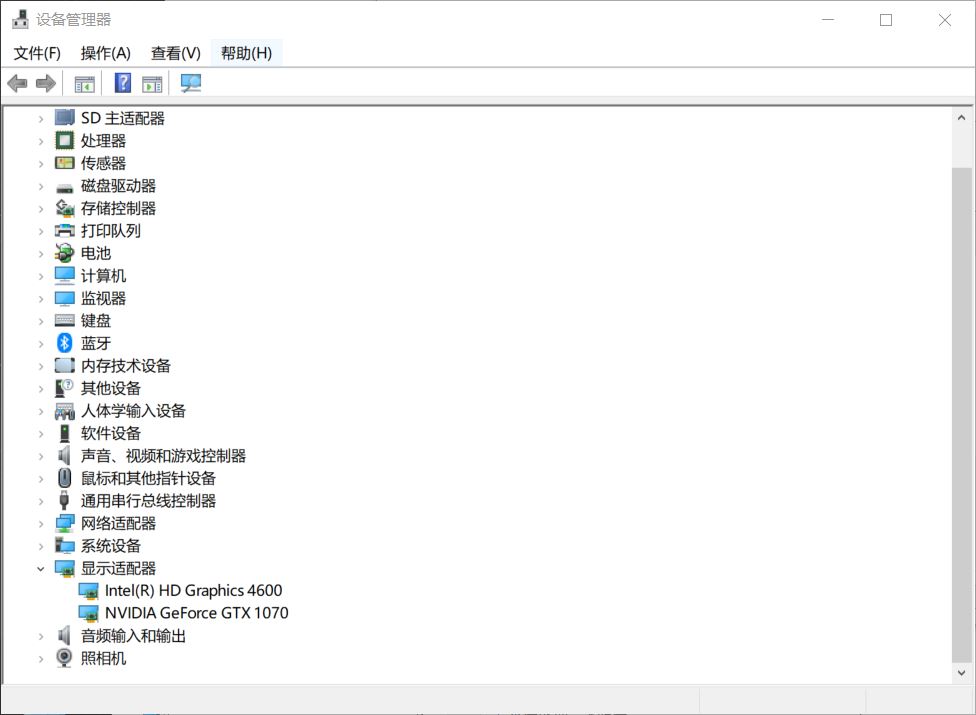
Task: Select the 音频输入和输出 category label
Action: click(x=133, y=635)
